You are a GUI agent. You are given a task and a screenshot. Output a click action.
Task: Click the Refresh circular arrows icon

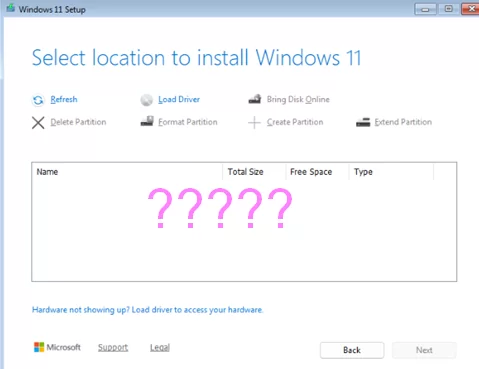38,100
